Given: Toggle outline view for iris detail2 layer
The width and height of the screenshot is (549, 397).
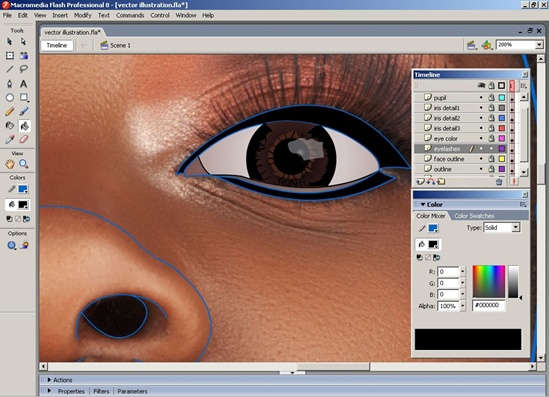Looking at the screenshot, I should tap(502, 118).
